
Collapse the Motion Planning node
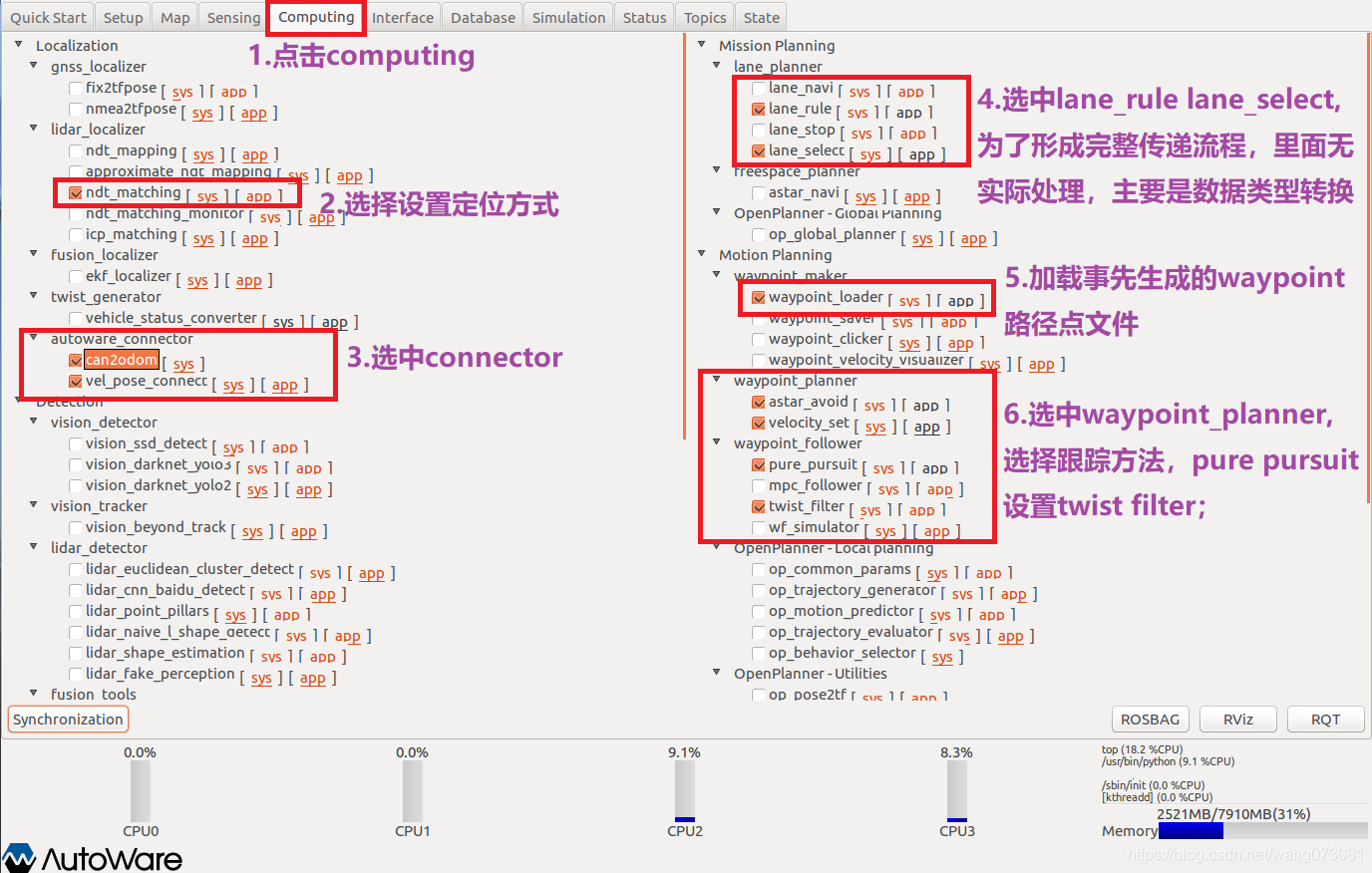(702, 254)
